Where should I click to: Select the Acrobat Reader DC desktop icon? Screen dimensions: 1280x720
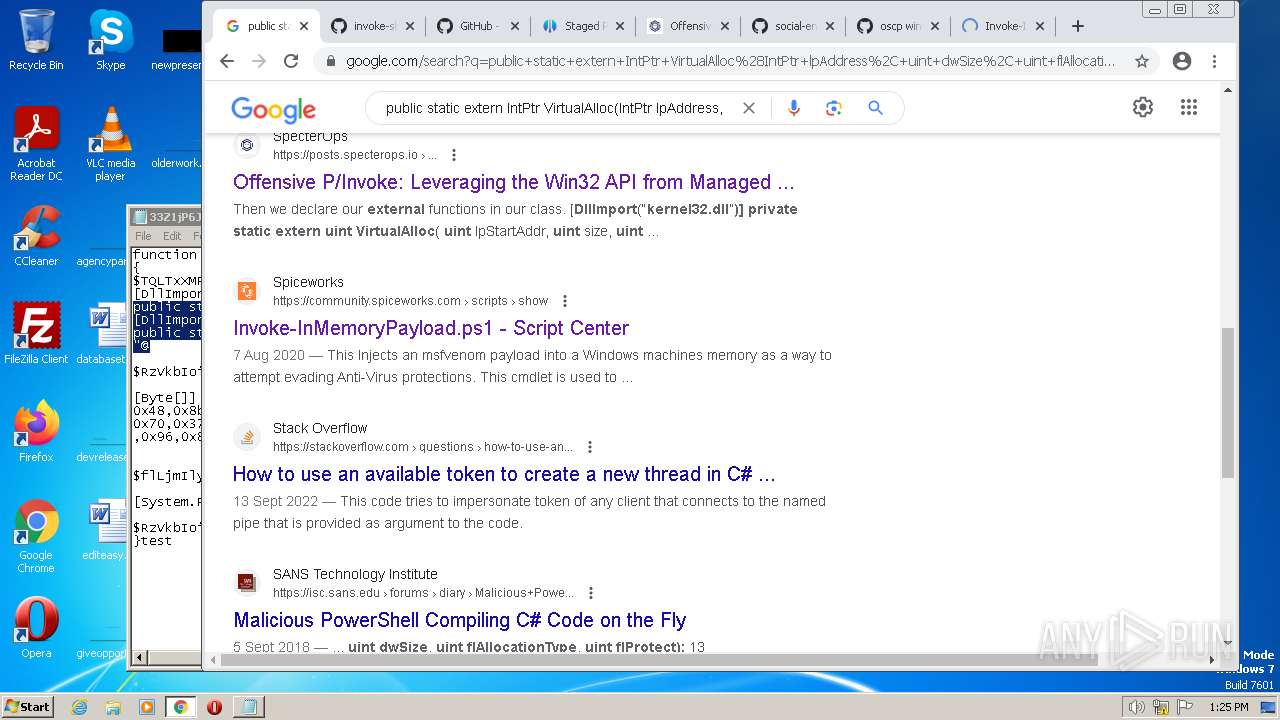tap(36, 144)
